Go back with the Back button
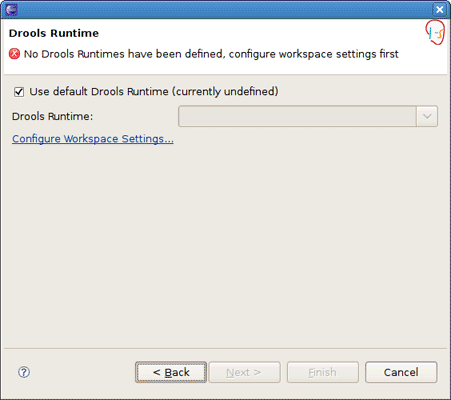 (x=171, y=372)
